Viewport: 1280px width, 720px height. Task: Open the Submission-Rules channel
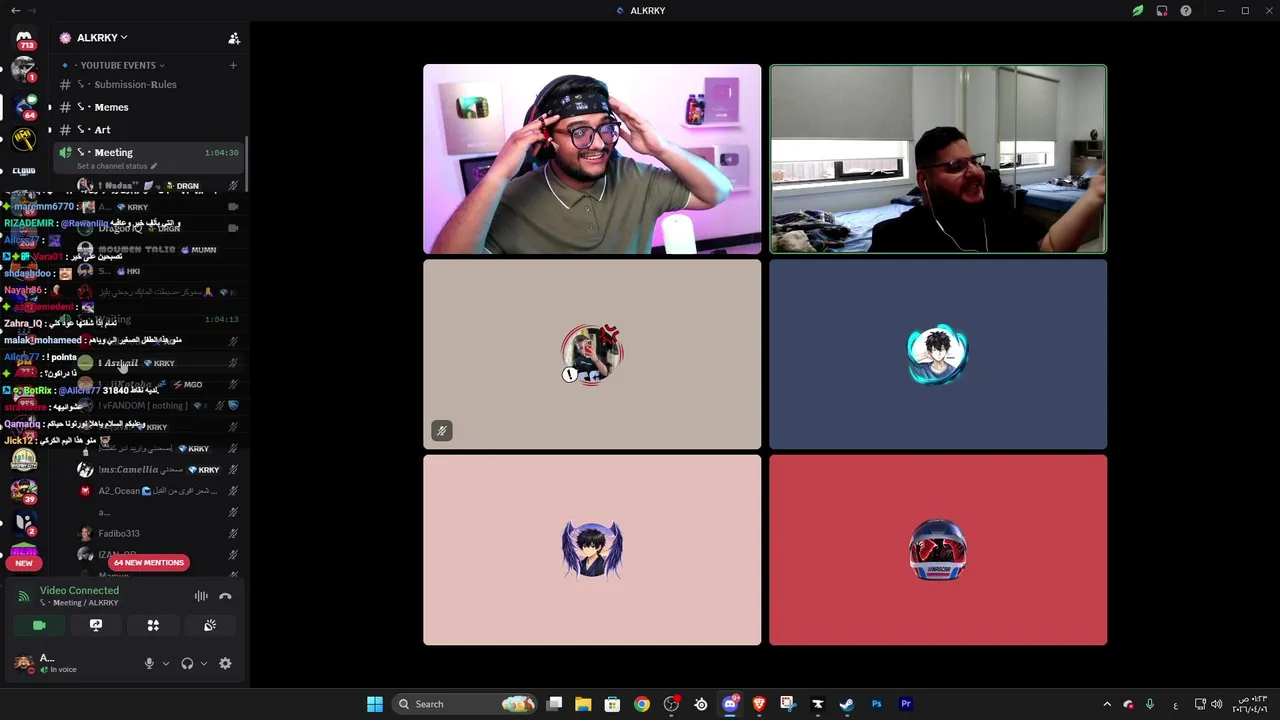point(147,84)
